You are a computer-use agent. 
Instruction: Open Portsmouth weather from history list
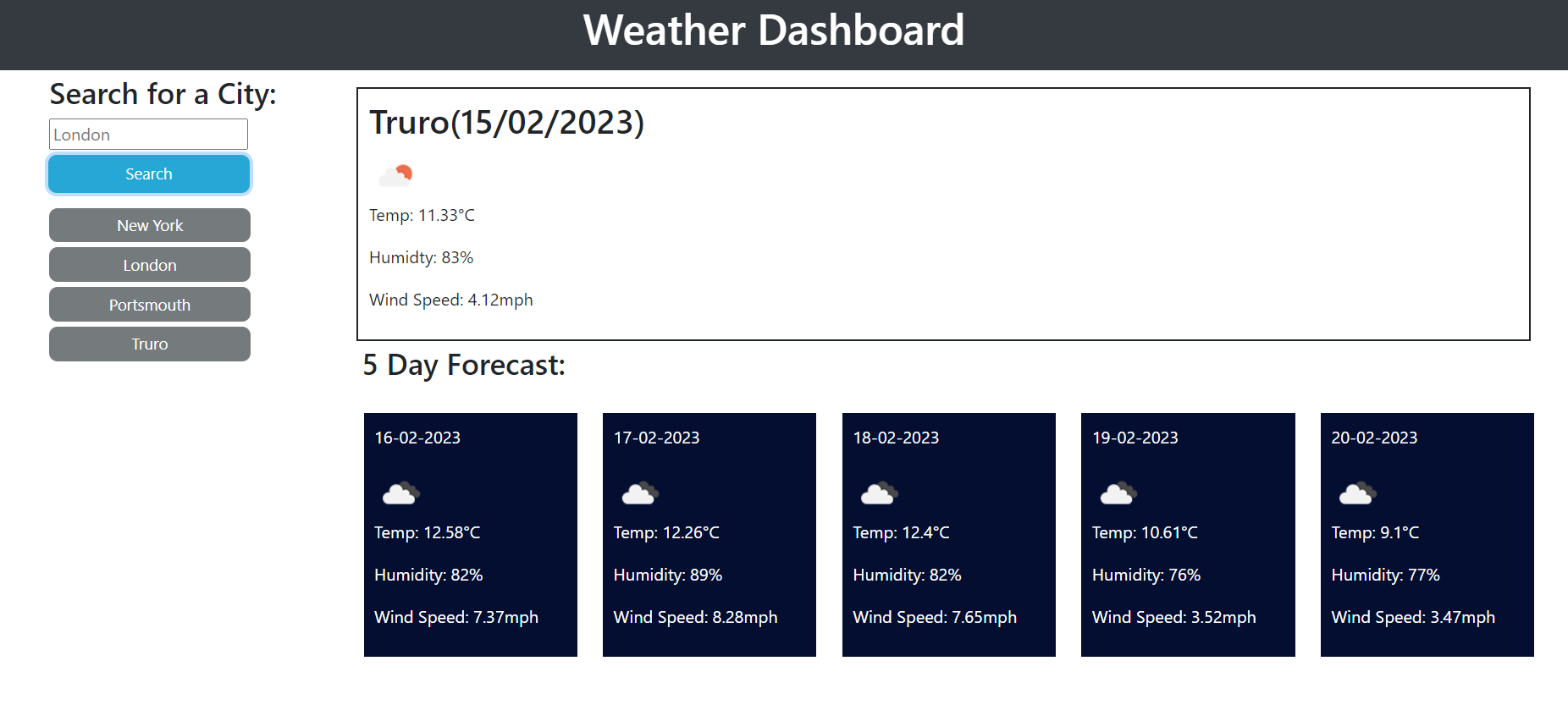click(x=150, y=306)
